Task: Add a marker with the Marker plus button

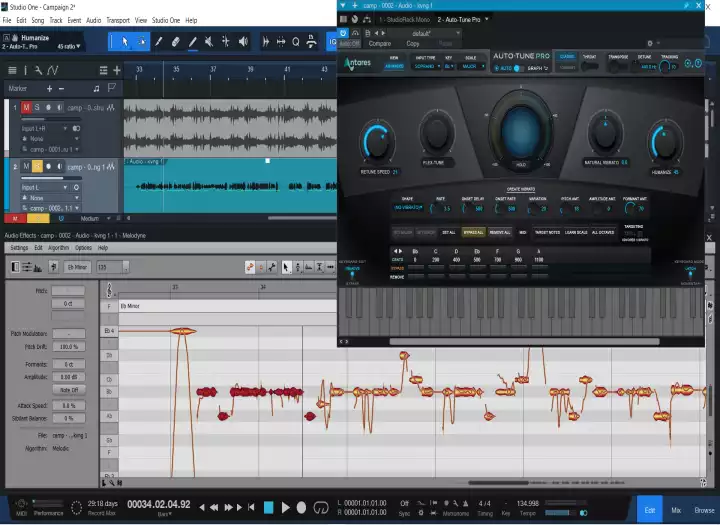Action: pos(50,88)
